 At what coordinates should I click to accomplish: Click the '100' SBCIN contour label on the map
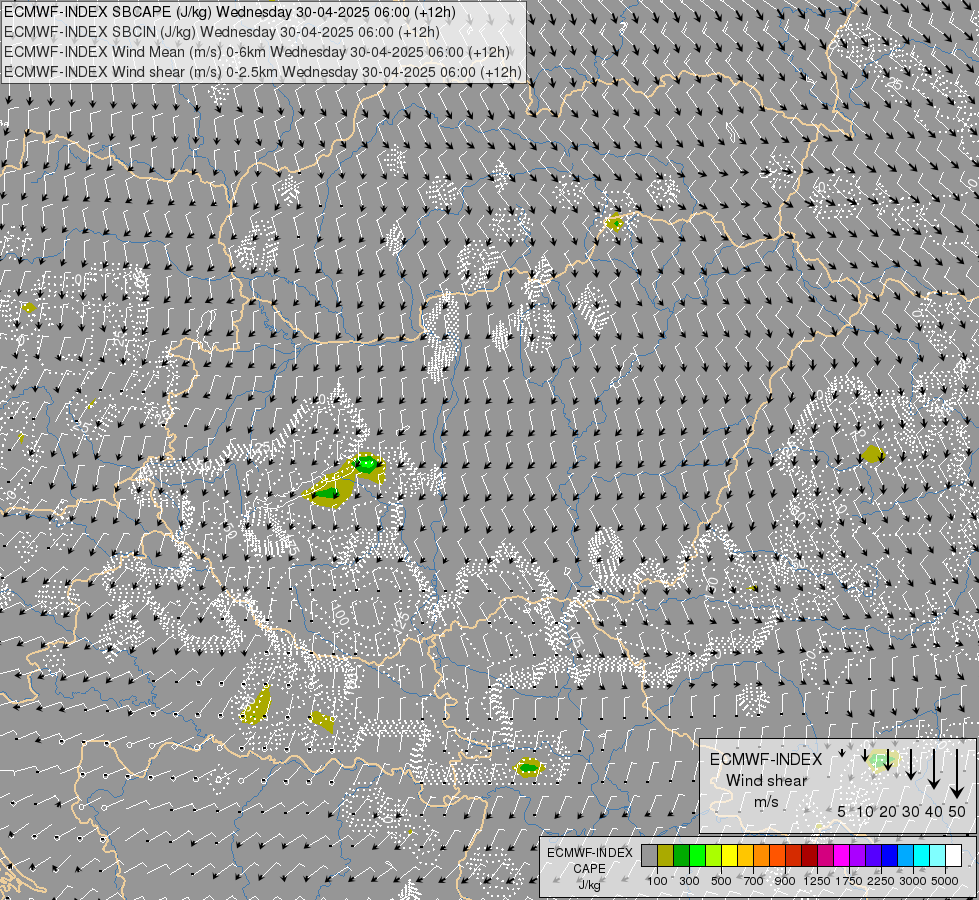340,614
